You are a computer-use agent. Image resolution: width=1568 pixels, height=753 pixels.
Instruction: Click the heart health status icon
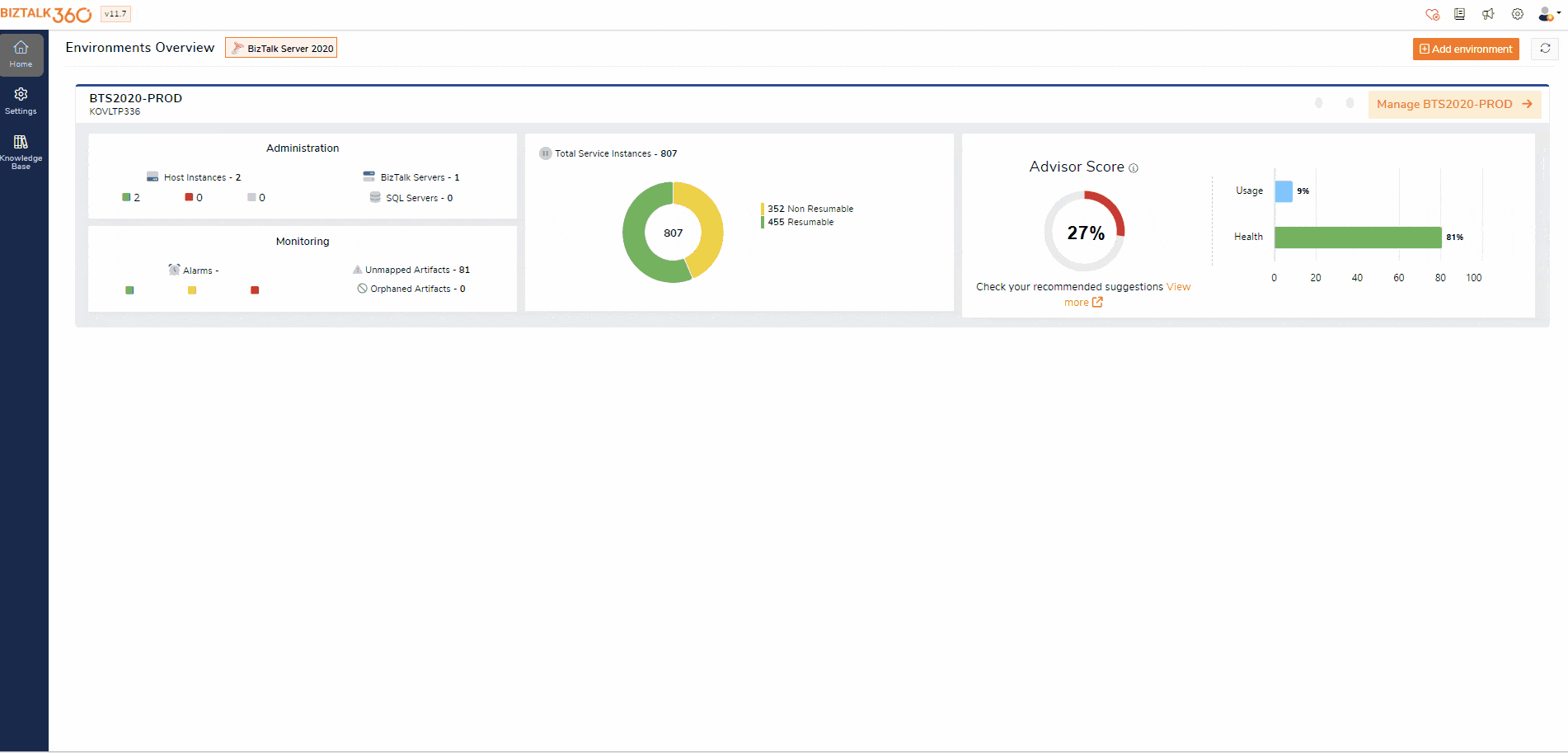1432,14
